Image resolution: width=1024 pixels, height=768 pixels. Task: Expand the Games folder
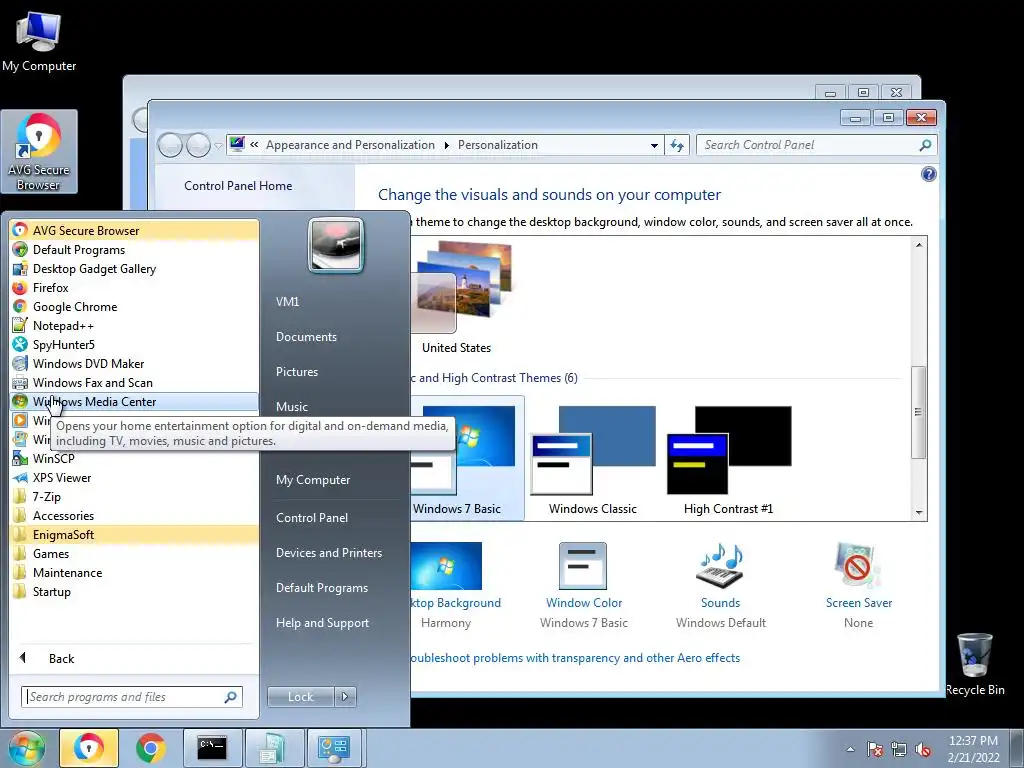tap(134, 553)
